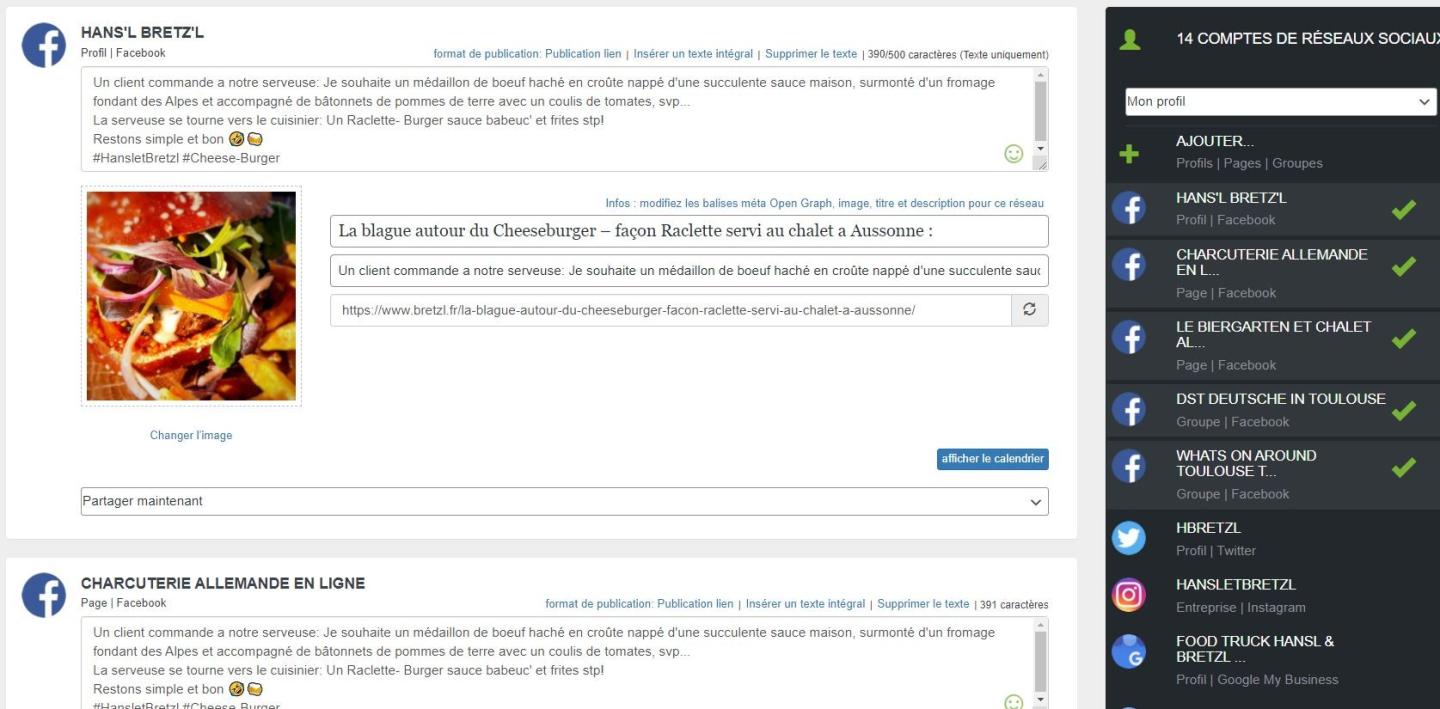This screenshot has width=1440, height=709.
Task: Click the Facebook icon beside the HANS'L BRETZ'L post header
Action: [x=44, y=45]
